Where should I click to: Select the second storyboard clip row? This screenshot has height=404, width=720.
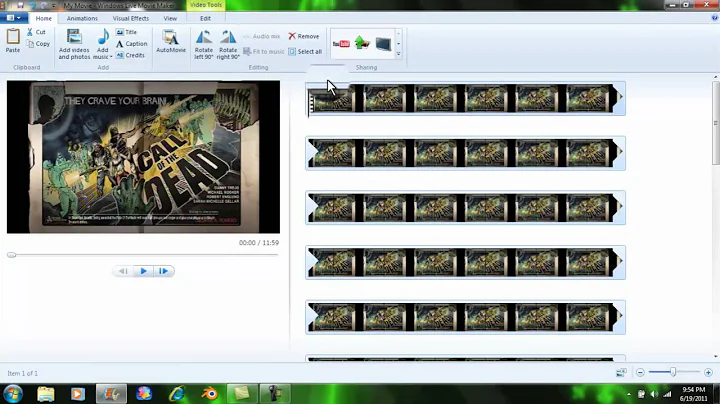pos(465,153)
